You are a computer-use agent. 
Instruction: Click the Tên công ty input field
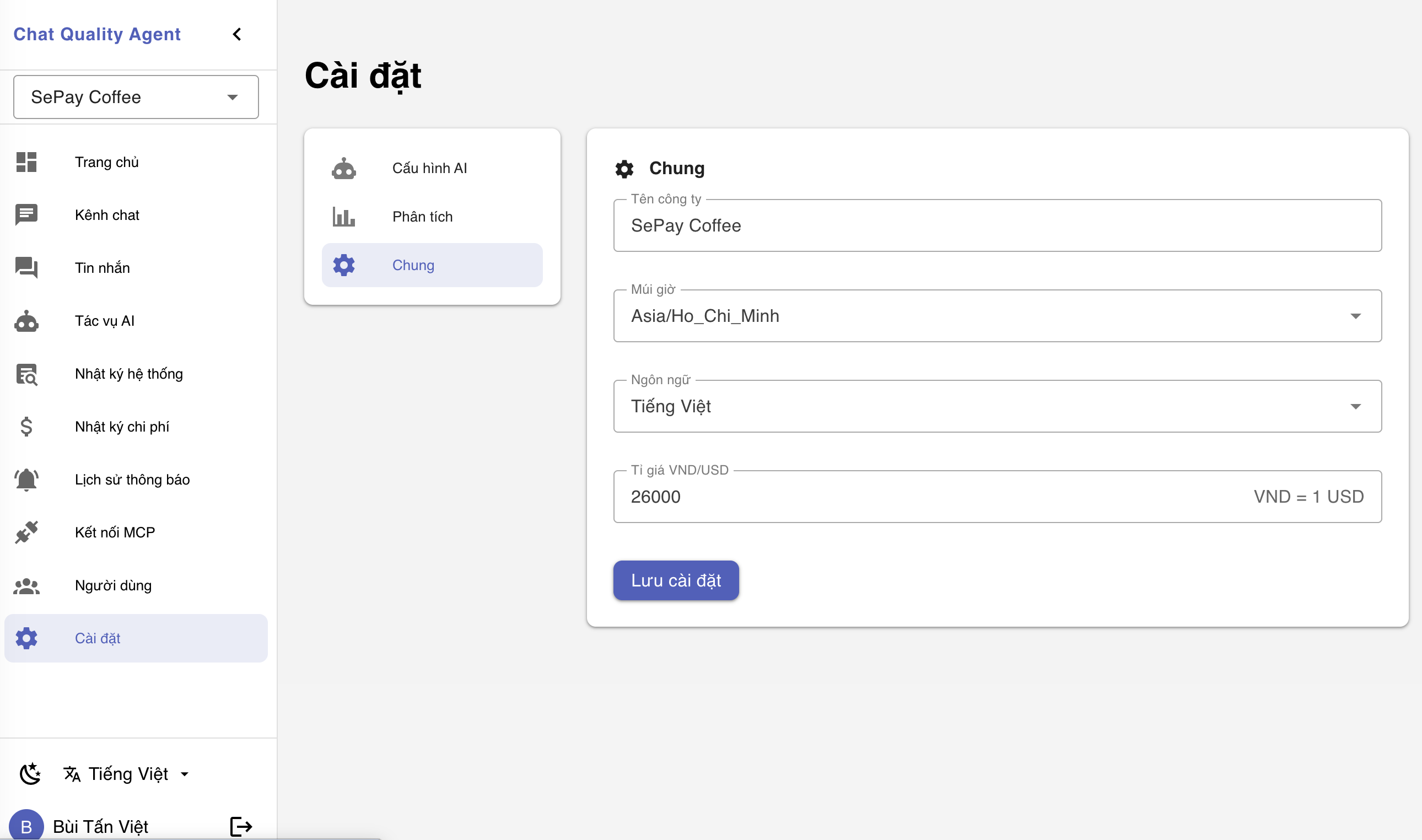click(x=997, y=226)
